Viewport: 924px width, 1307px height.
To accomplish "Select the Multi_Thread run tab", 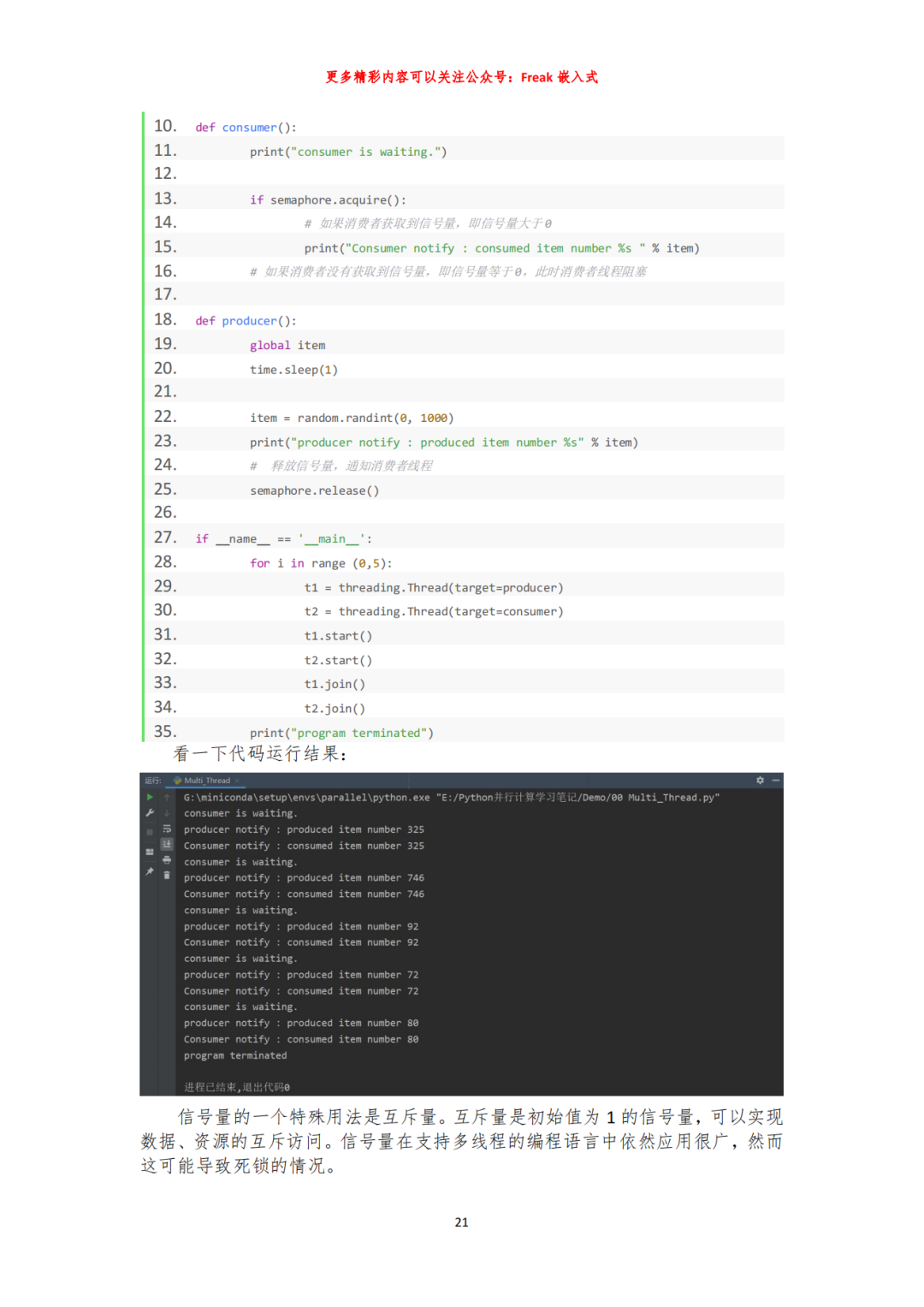I will [x=206, y=781].
